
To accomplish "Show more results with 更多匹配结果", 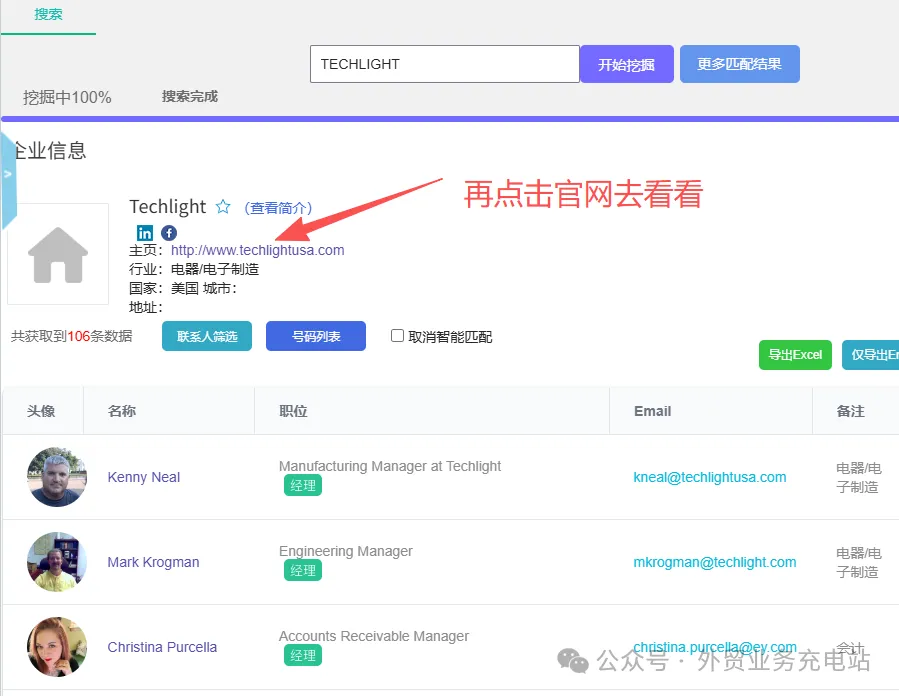I will tap(740, 64).
